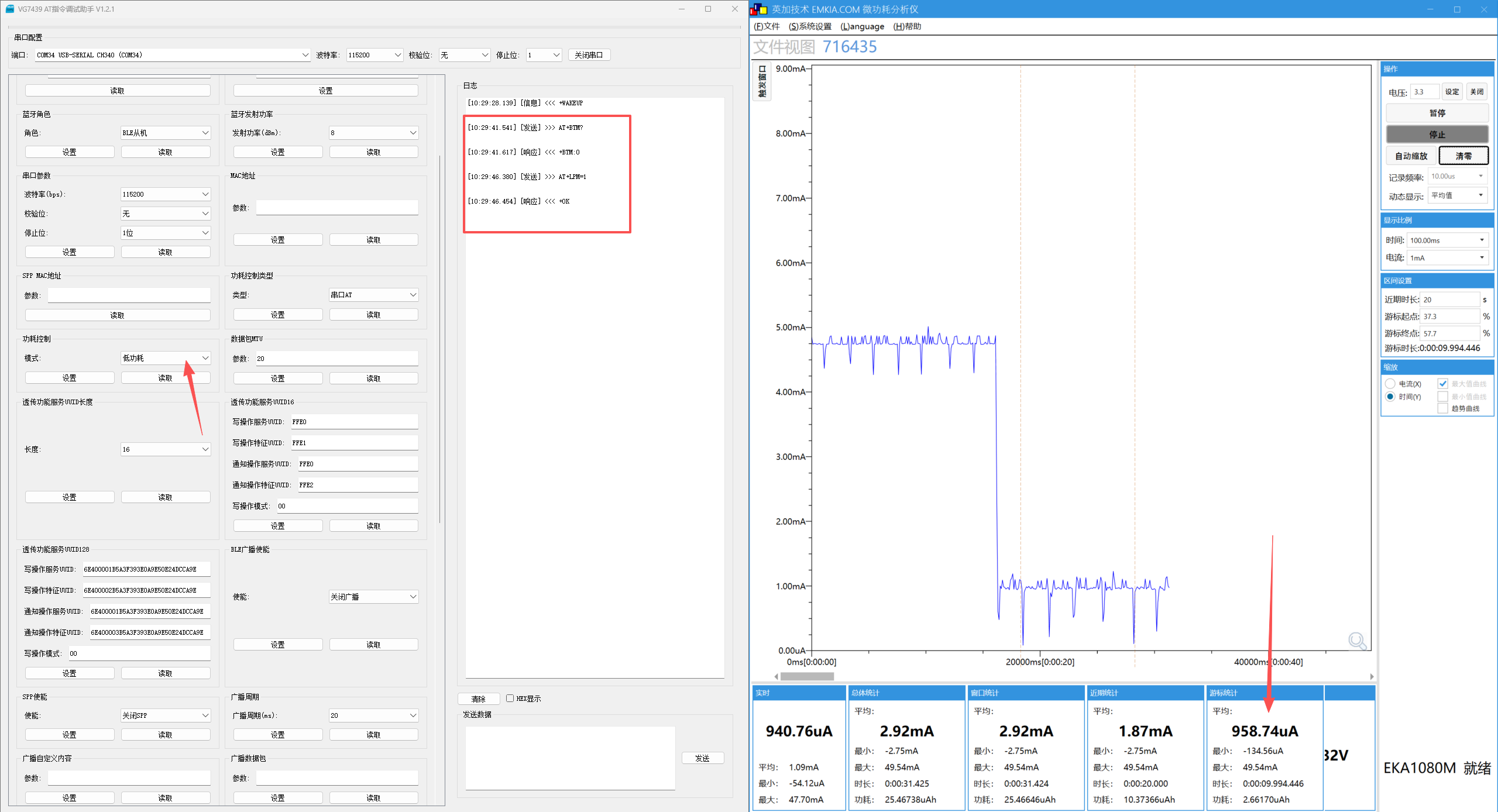The width and height of the screenshot is (1498, 812).
Task: Select the 时间(Y) zoom radio button
Action: (x=1390, y=397)
